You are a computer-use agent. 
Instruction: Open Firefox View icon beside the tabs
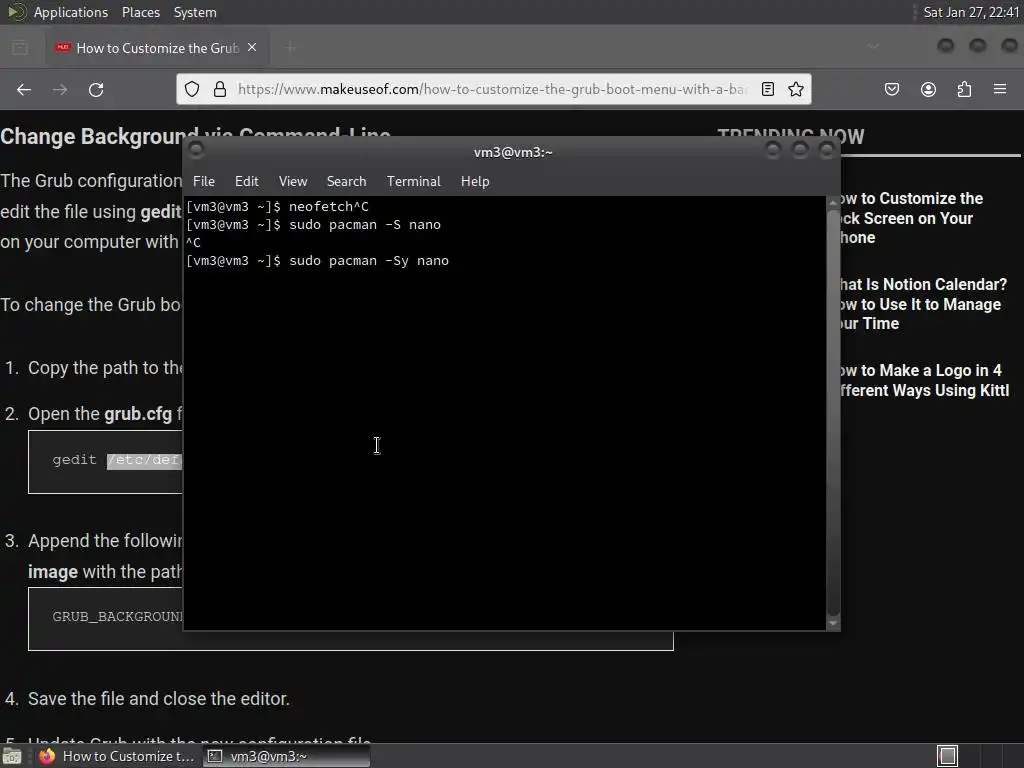[x=20, y=48]
